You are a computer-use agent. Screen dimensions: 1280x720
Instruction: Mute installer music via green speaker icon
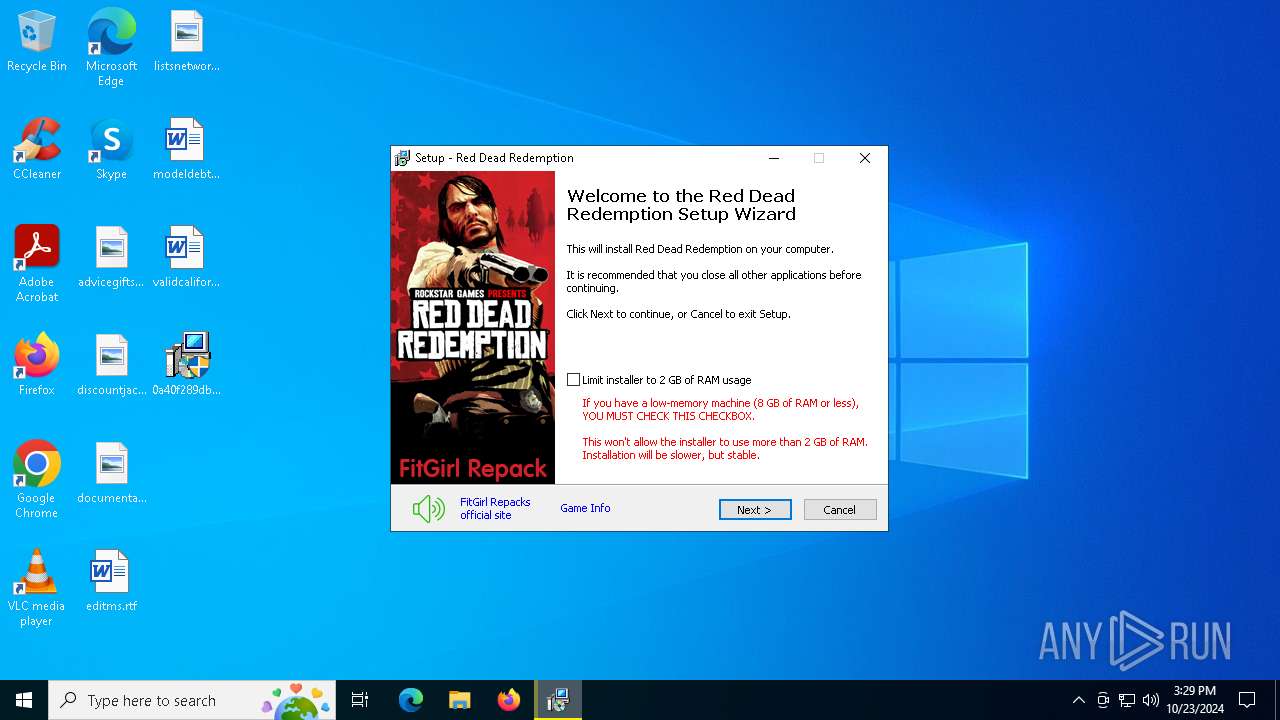pos(429,509)
